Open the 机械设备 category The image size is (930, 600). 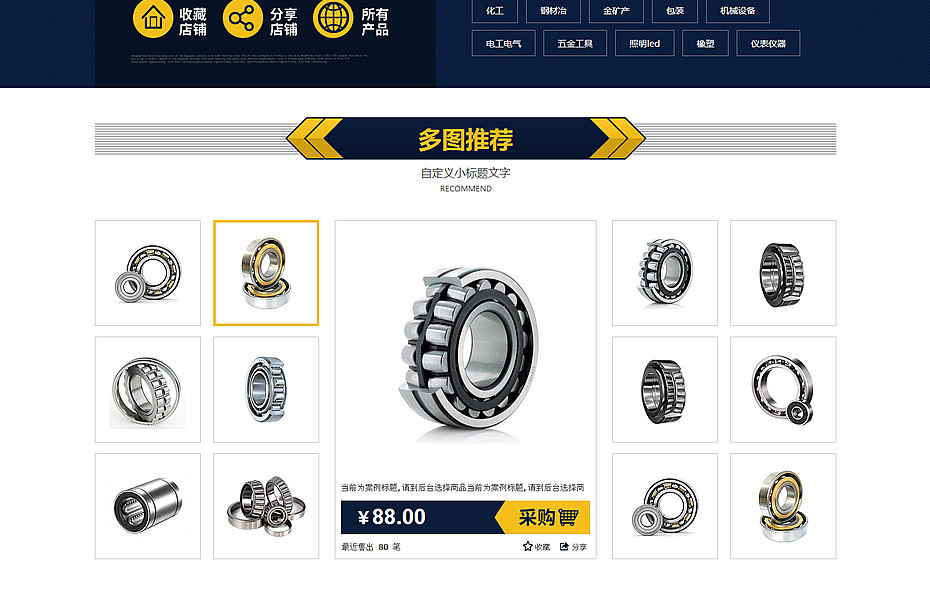coord(738,11)
